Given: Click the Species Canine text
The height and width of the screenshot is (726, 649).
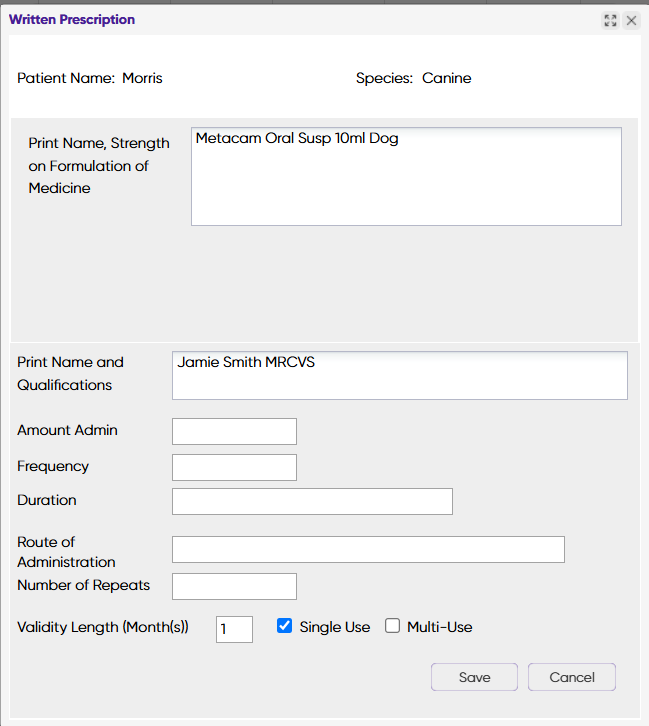Looking at the screenshot, I should [x=446, y=78].
